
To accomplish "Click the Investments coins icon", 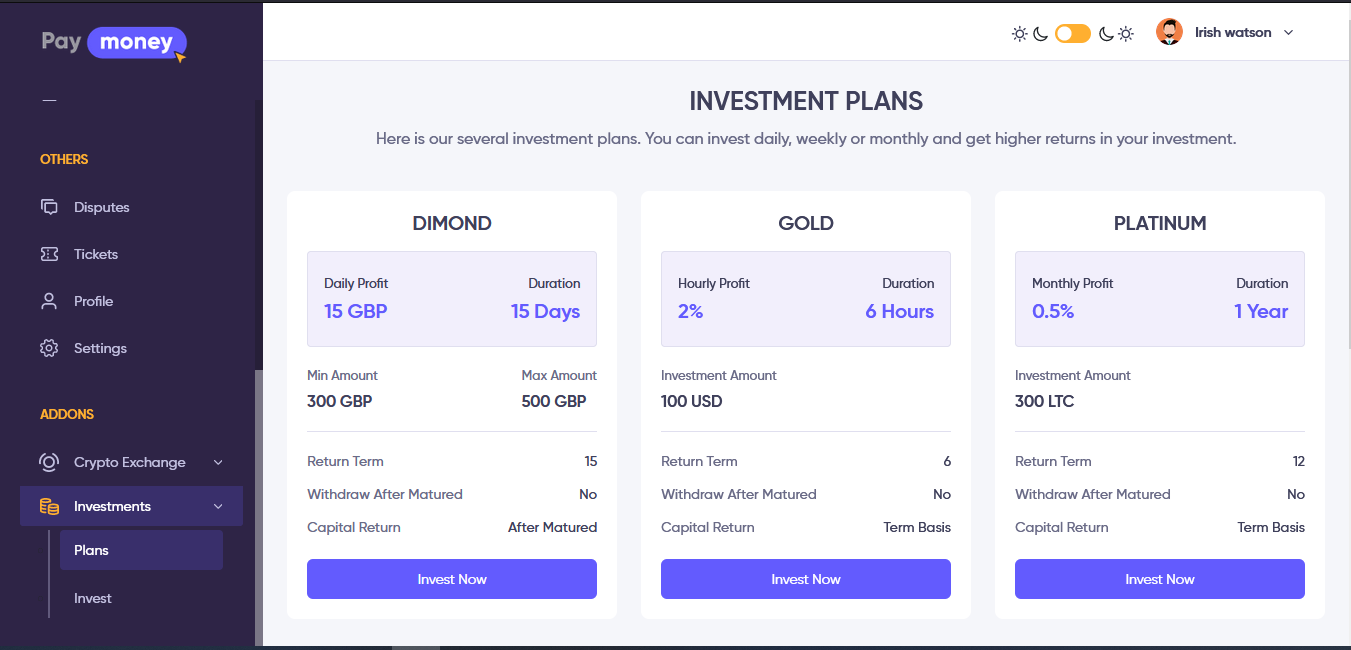I will pos(49,506).
